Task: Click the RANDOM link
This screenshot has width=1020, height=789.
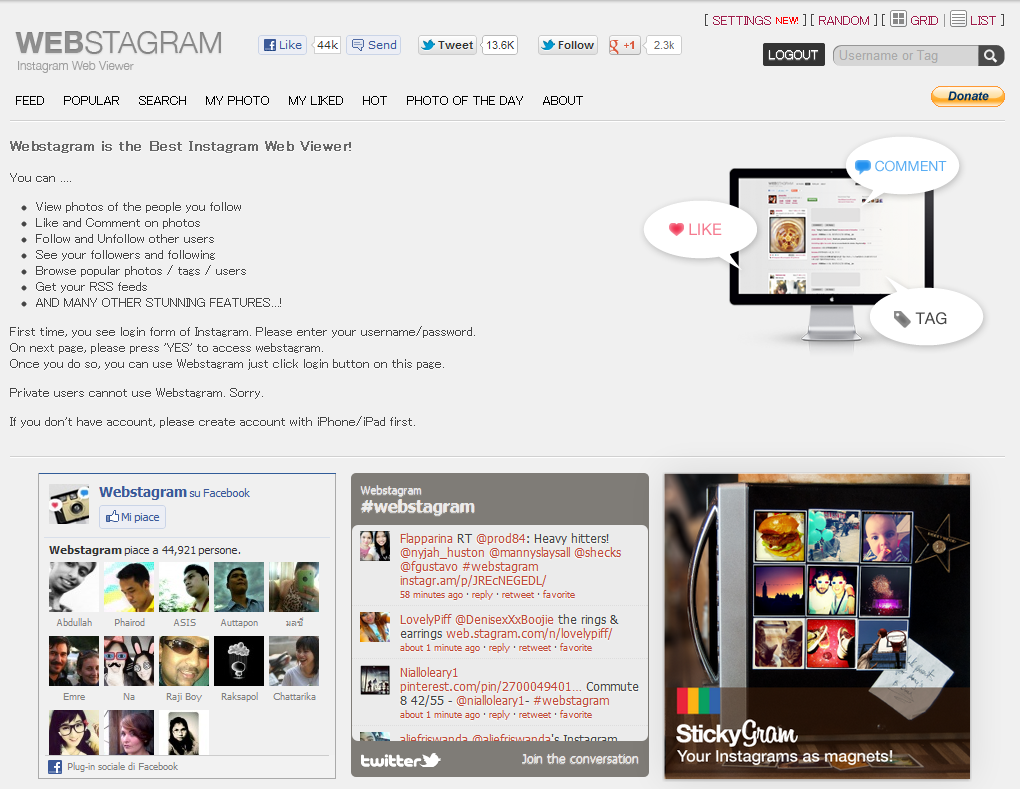Action: pos(844,20)
